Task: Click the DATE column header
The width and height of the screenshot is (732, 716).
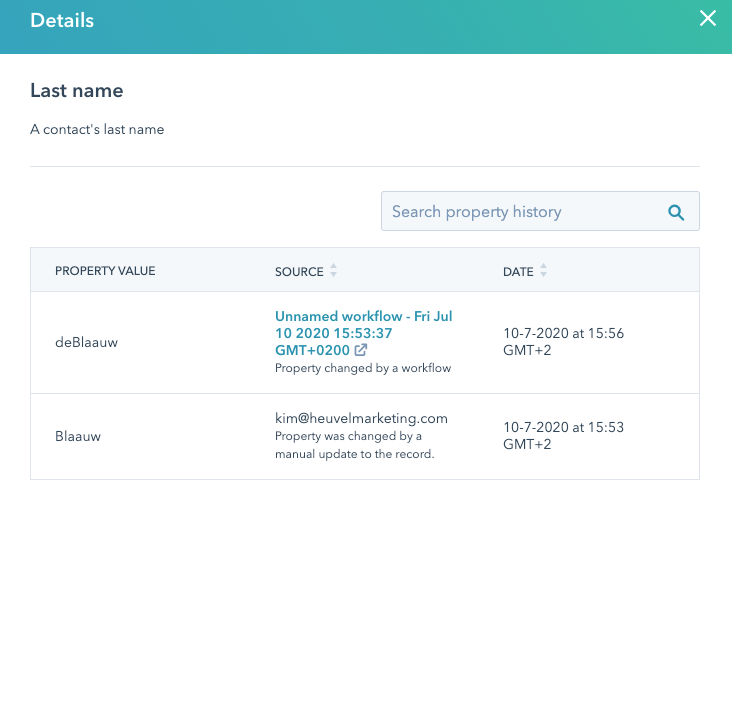Action: tap(518, 272)
